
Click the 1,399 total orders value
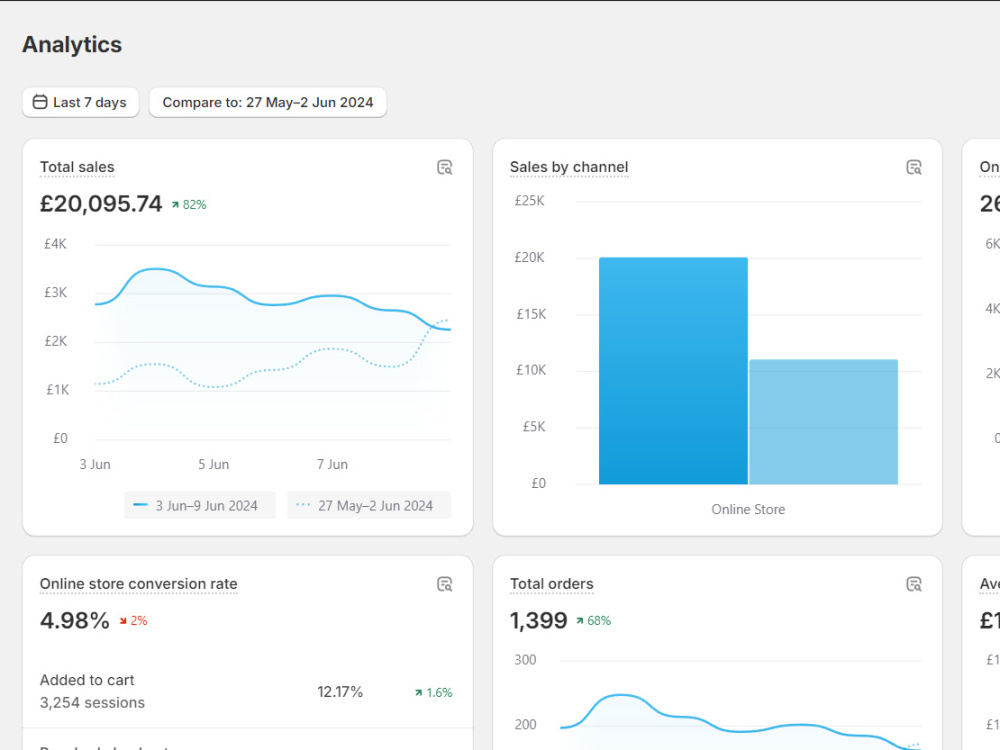click(x=538, y=620)
